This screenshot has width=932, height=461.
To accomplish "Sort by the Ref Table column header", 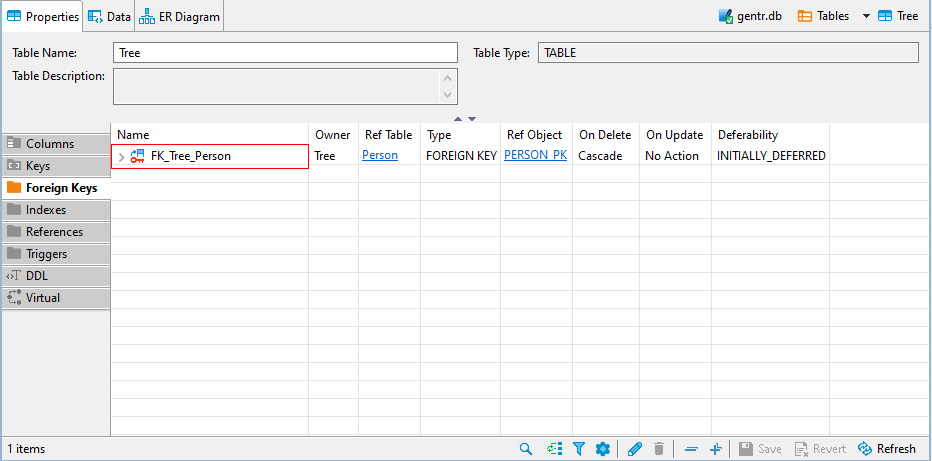I will [389, 135].
